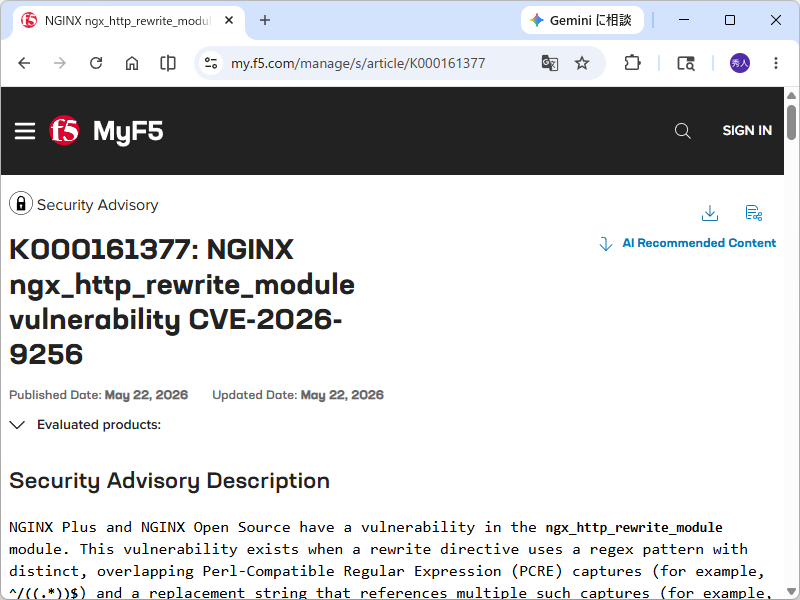This screenshot has width=800, height=600.
Task: Click the MyF5 wordmark text
Action: pos(128,131)
